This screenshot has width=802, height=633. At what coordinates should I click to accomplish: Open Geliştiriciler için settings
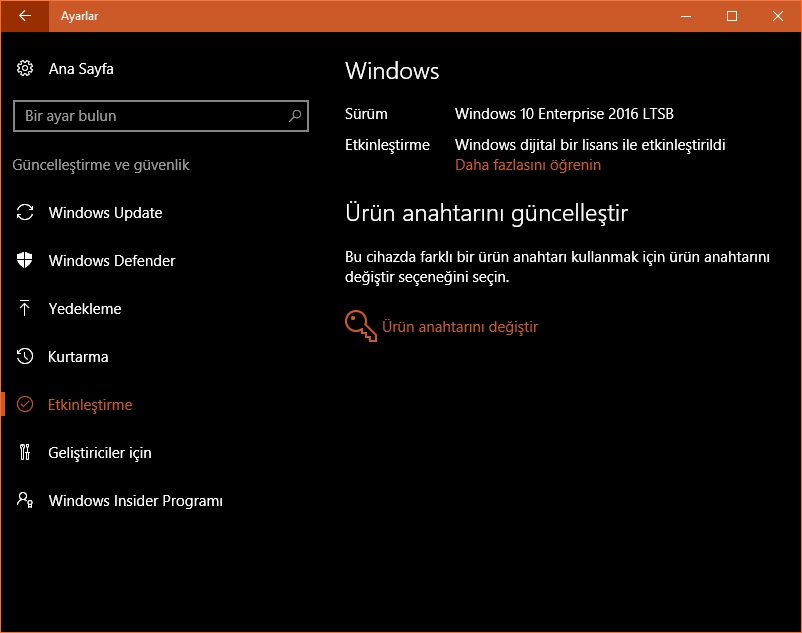point(100,453)
